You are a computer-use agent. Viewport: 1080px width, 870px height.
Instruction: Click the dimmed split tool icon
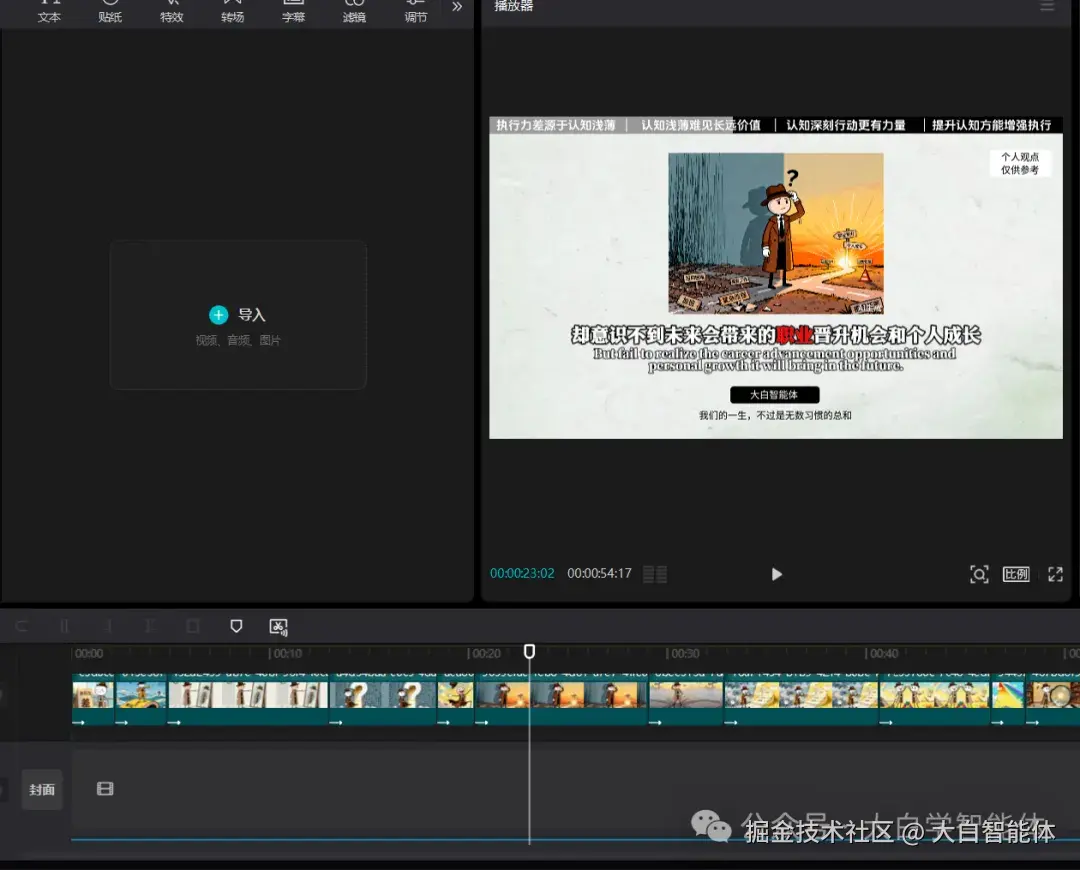64,626
